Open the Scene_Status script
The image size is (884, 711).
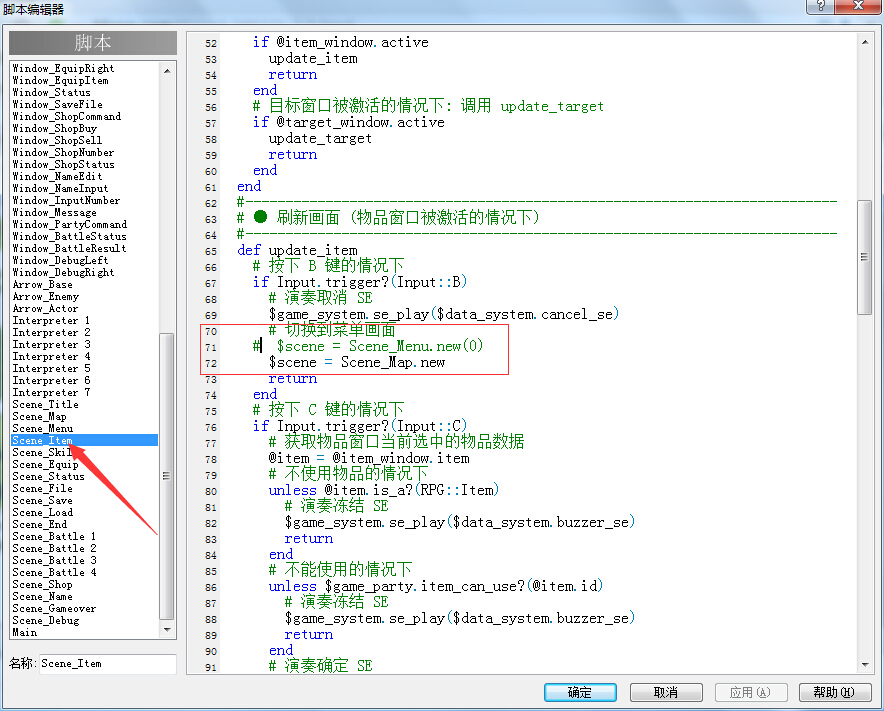coord(48,476)
